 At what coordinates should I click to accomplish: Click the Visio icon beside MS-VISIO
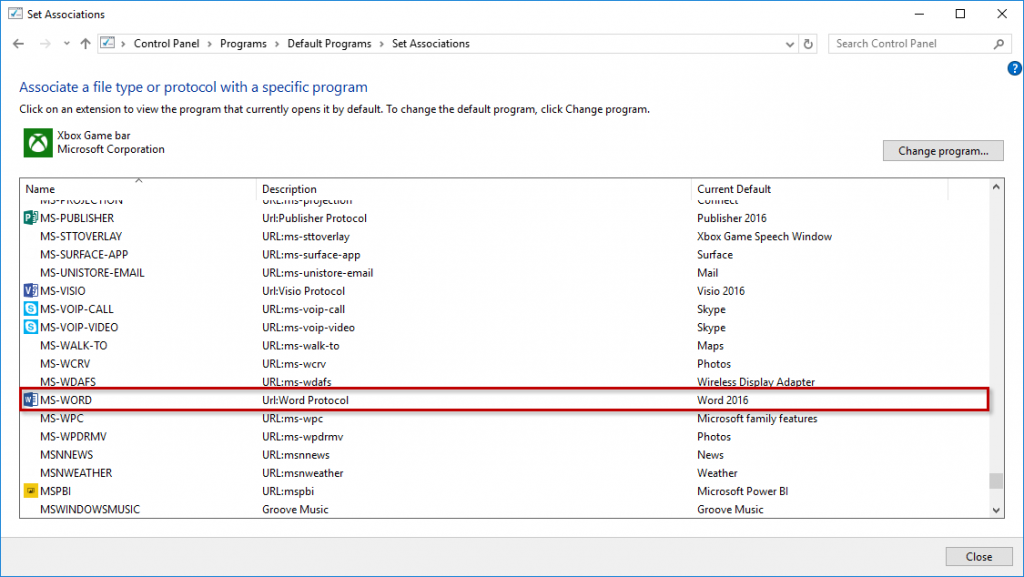click(x=29, y=291)
